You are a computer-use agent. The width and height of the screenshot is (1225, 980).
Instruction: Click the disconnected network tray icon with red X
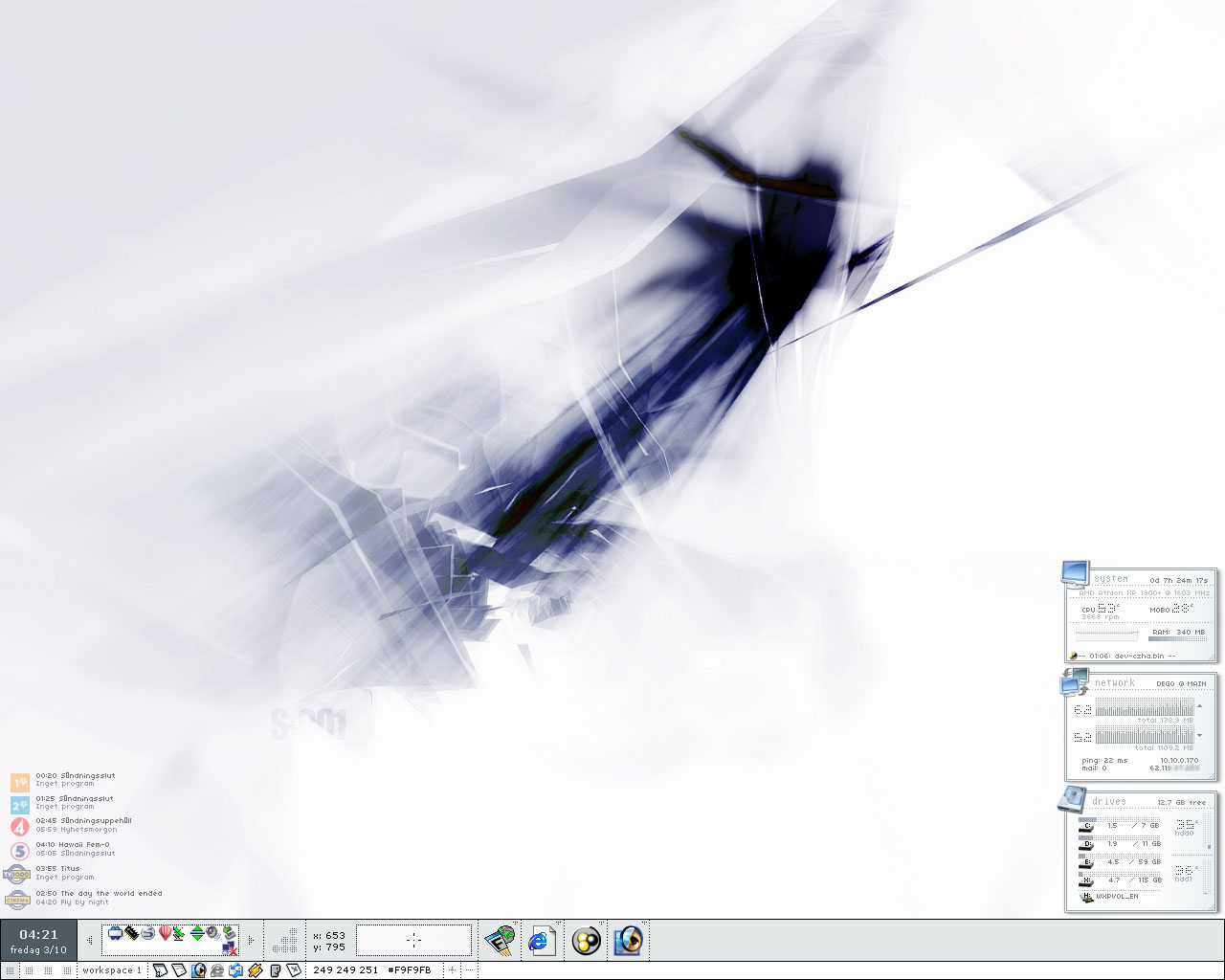tap(230, 949)
